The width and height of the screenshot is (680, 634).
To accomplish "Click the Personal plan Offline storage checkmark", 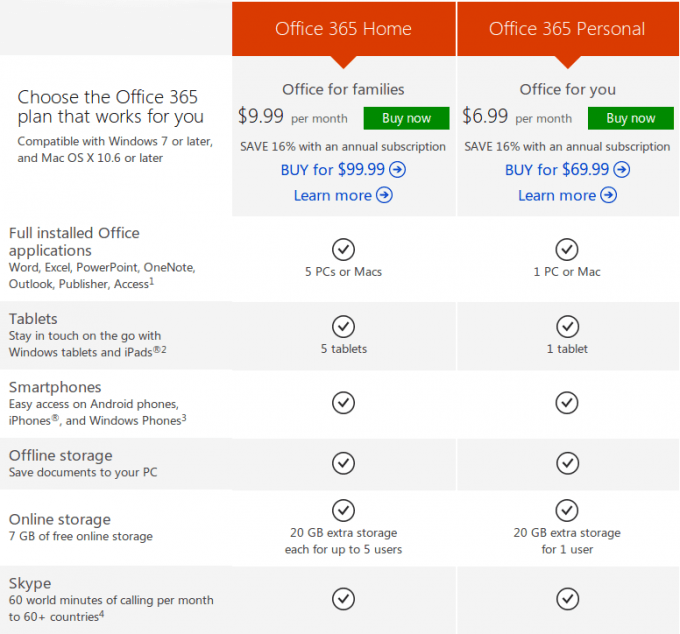I will point(567,463).
